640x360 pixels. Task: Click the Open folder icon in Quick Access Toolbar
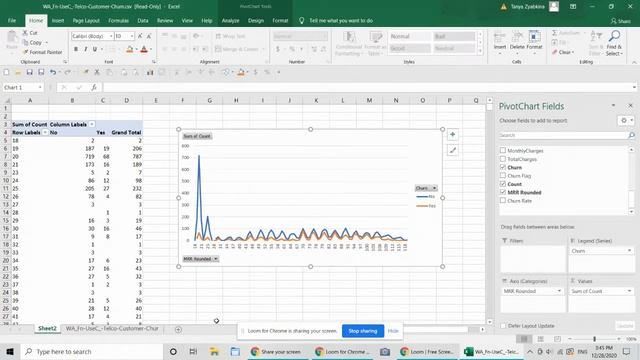(18, 72)
